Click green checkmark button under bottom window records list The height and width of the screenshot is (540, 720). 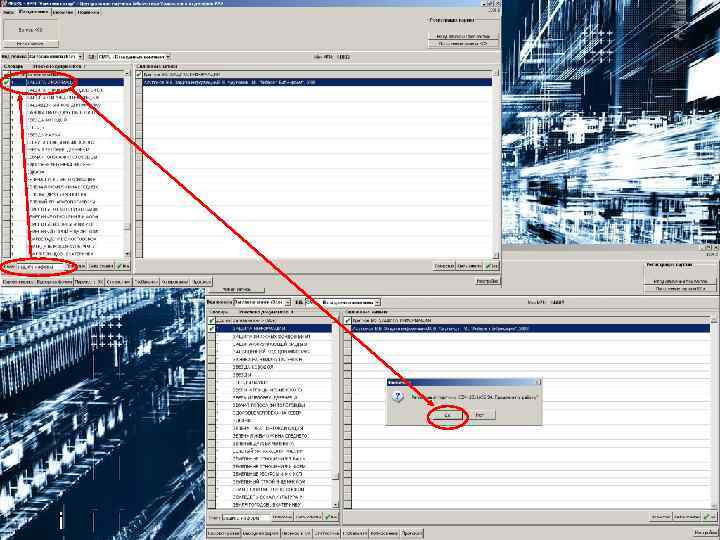709,517
